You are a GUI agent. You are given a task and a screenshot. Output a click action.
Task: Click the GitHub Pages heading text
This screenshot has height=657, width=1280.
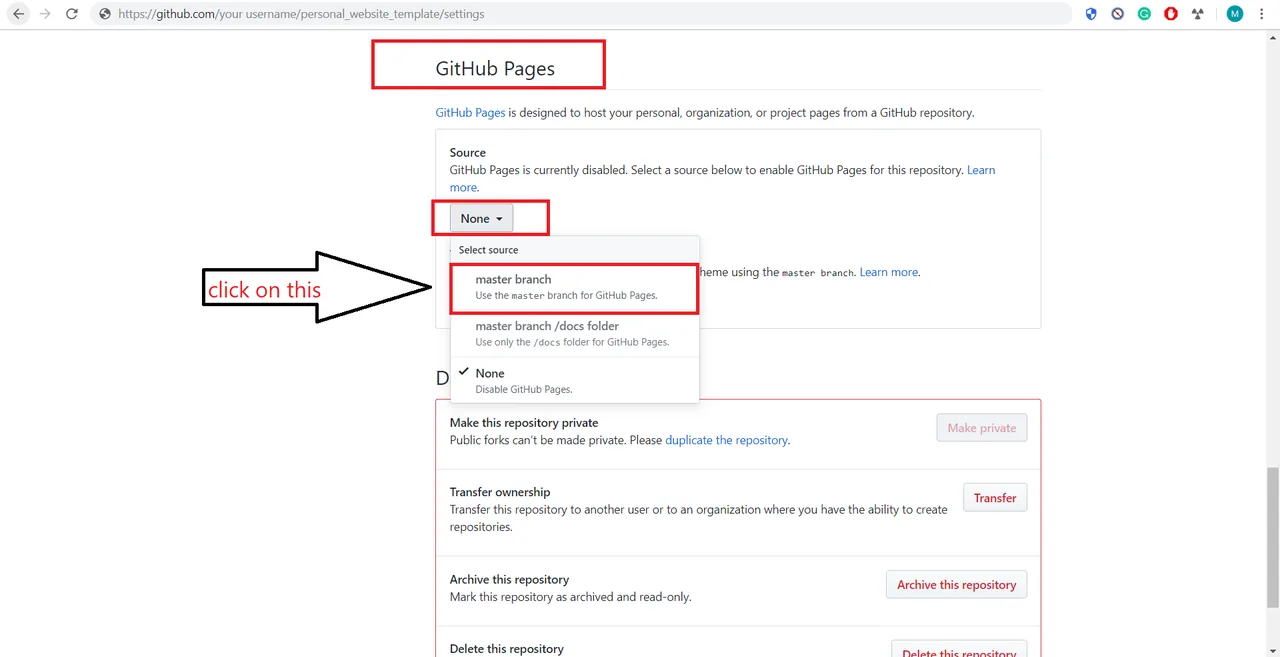coord(495,69)
